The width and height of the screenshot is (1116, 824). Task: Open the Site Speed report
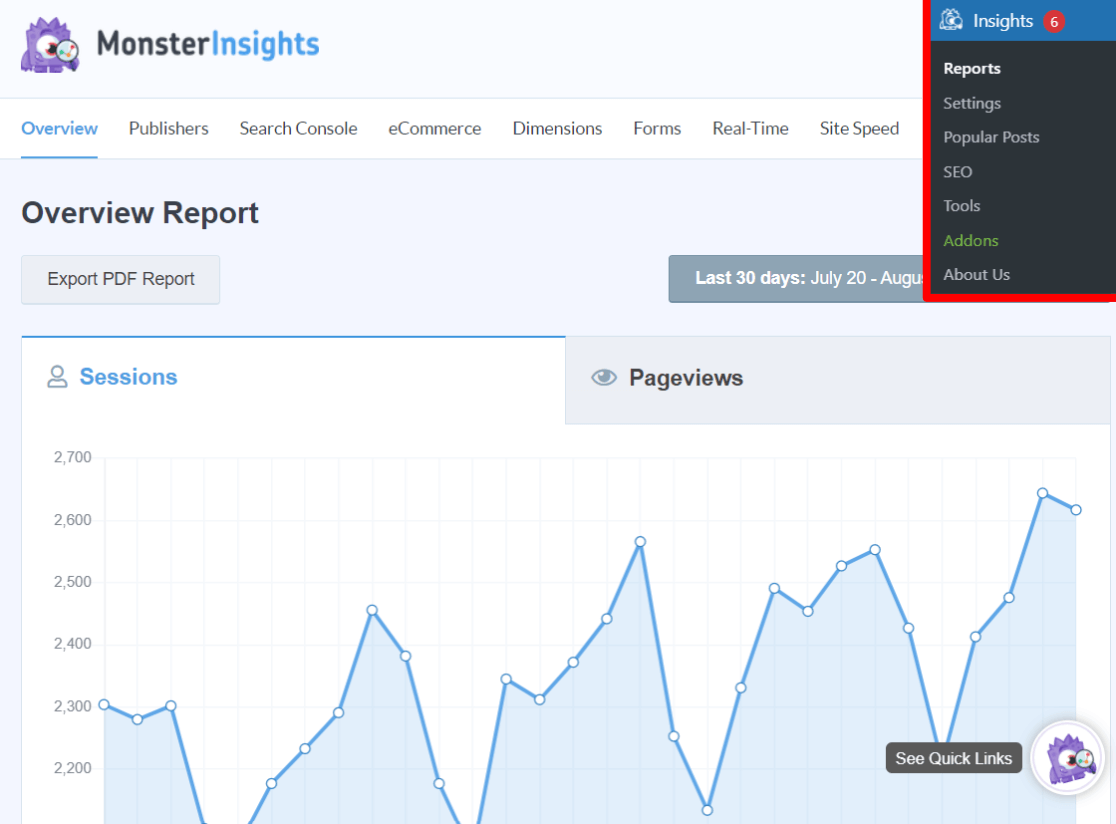(x=859, y=129)
